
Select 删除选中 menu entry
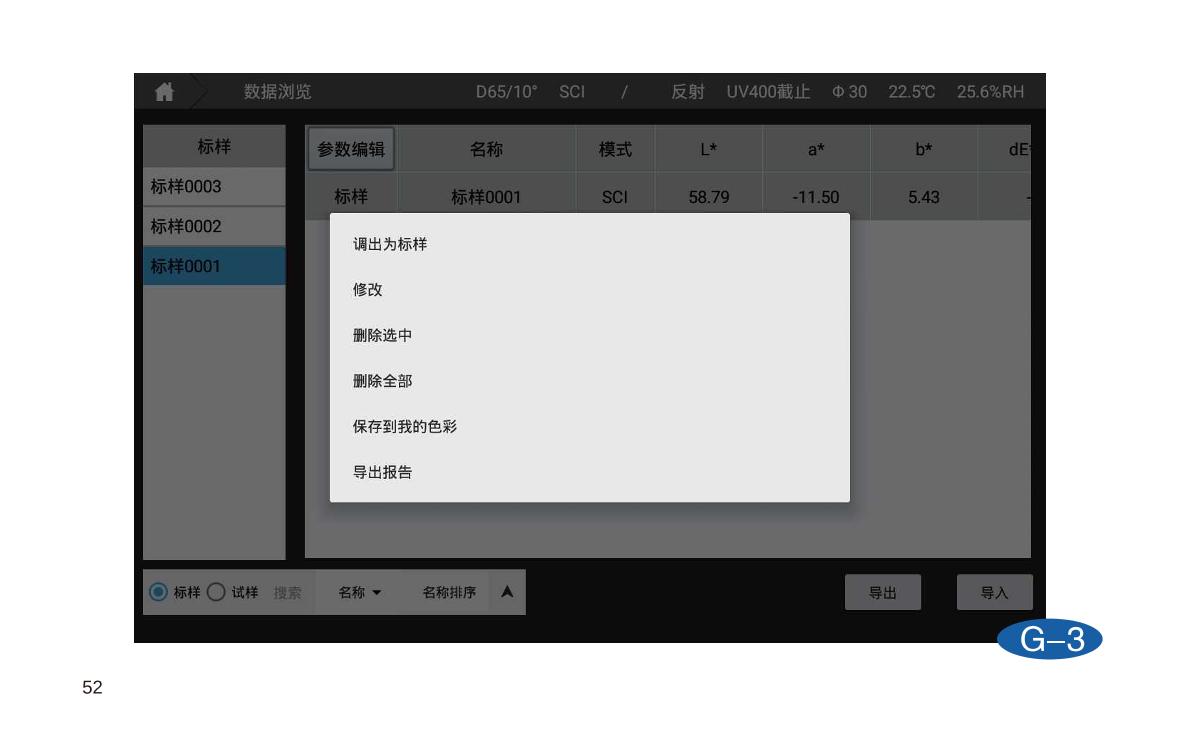pyautogui.click(x=382, y=335)
